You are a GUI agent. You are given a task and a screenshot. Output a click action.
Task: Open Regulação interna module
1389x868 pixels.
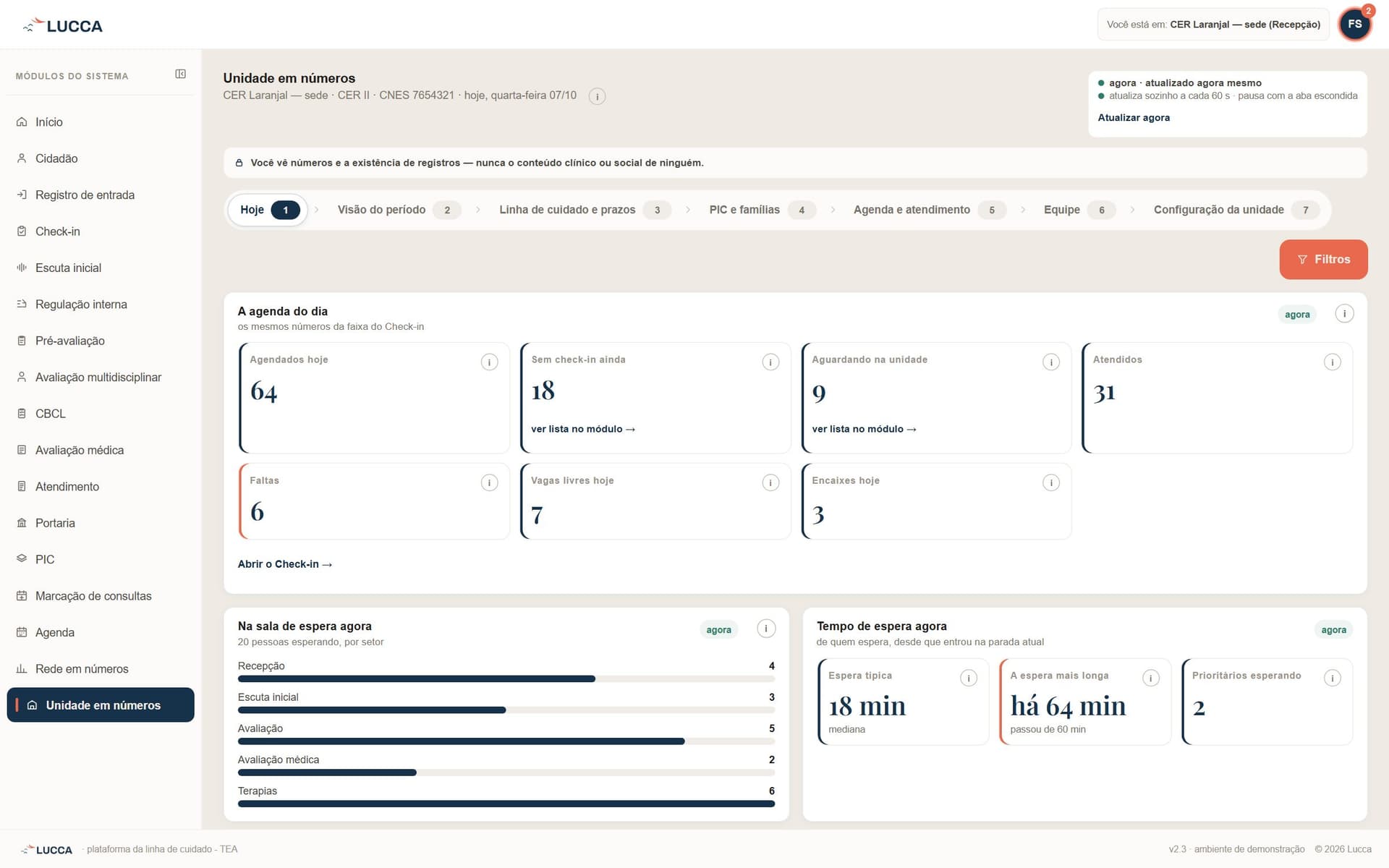[101, 305]
